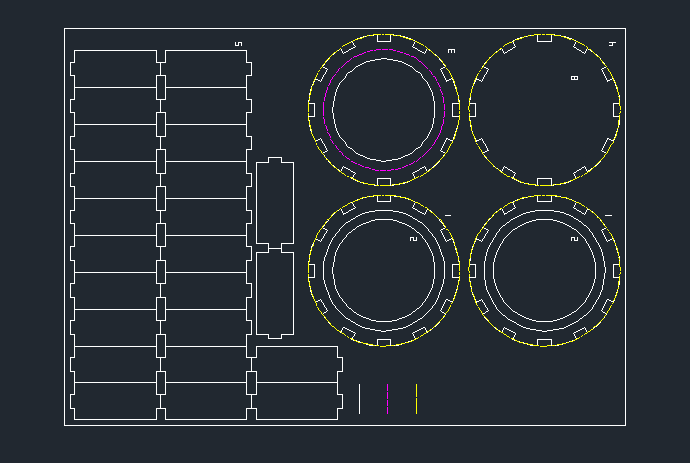Select the lower vertical tabbed rectangle in the center

coord(275,292)
